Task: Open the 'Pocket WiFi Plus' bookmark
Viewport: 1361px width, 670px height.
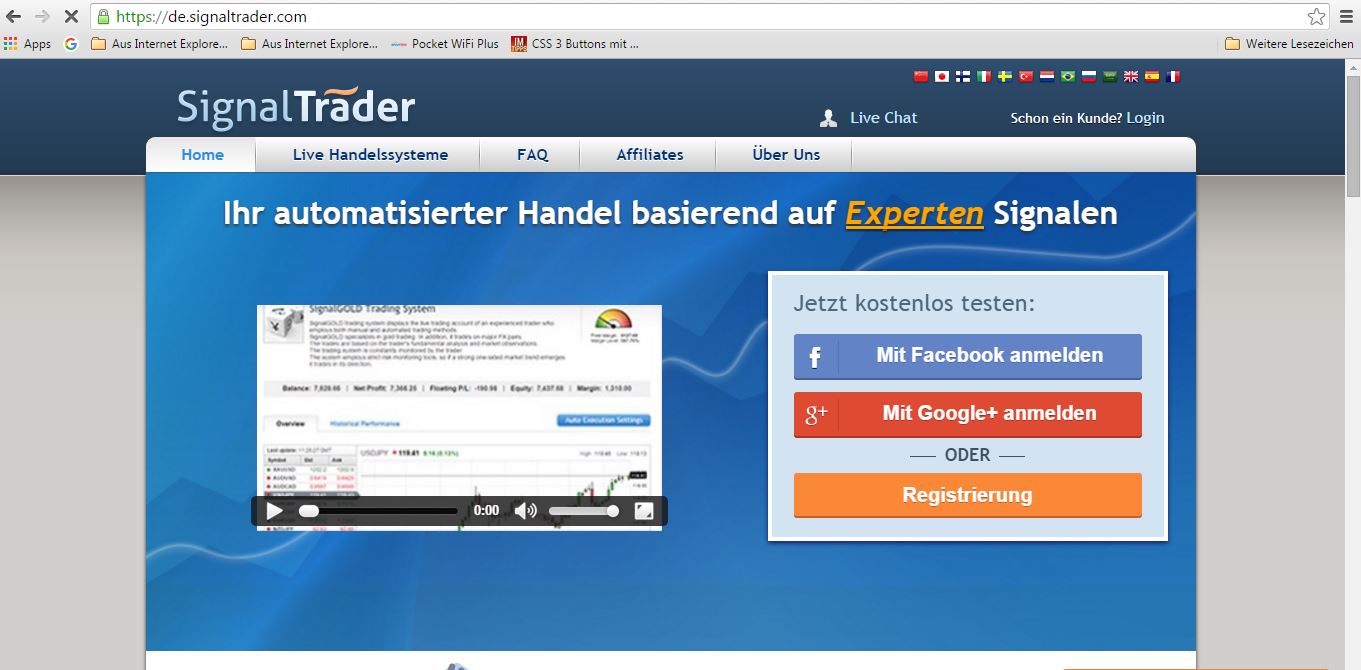Action: (445, 44)
